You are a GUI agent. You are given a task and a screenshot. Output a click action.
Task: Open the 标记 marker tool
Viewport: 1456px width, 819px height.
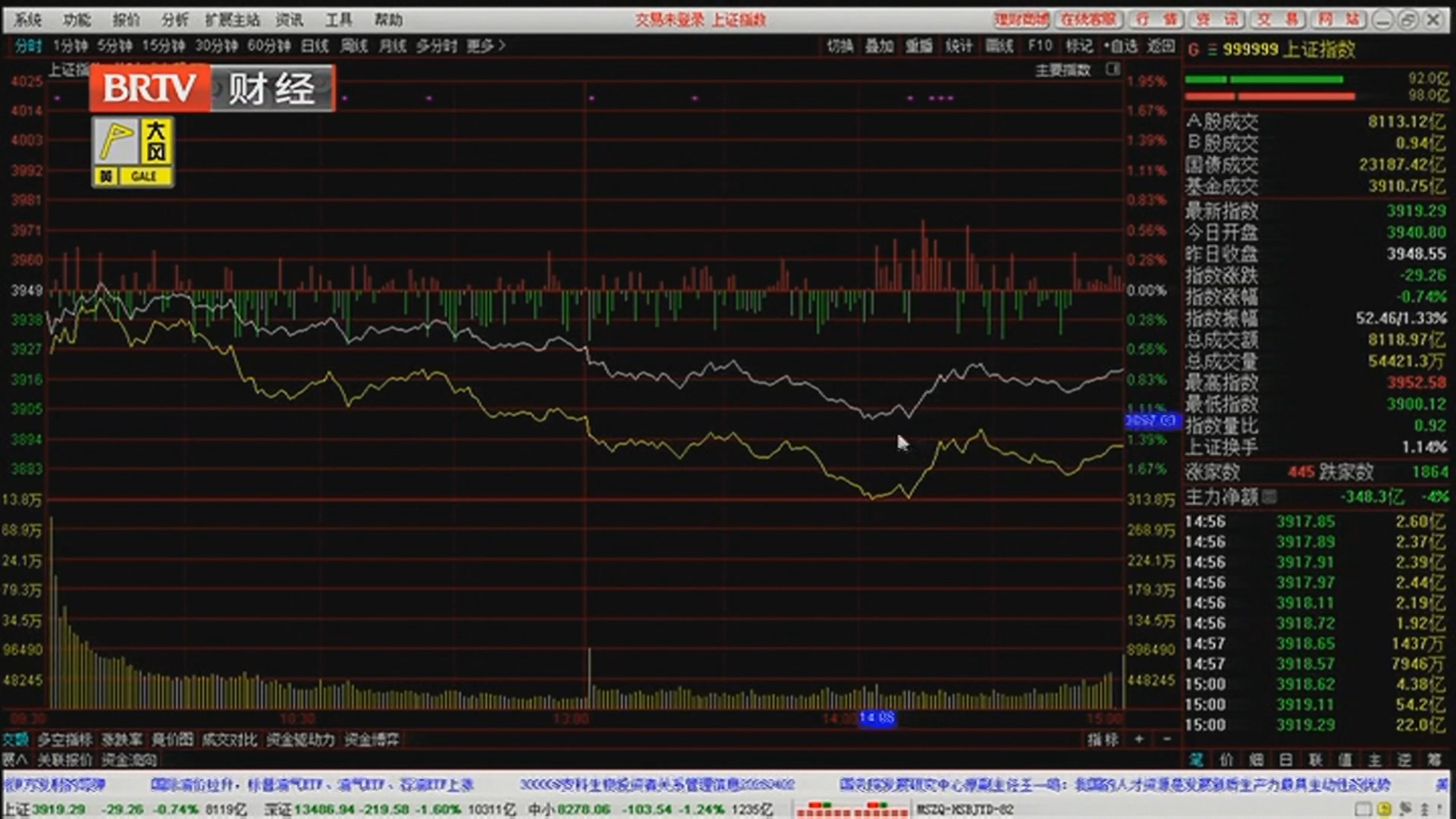(x=1079, y=46)
